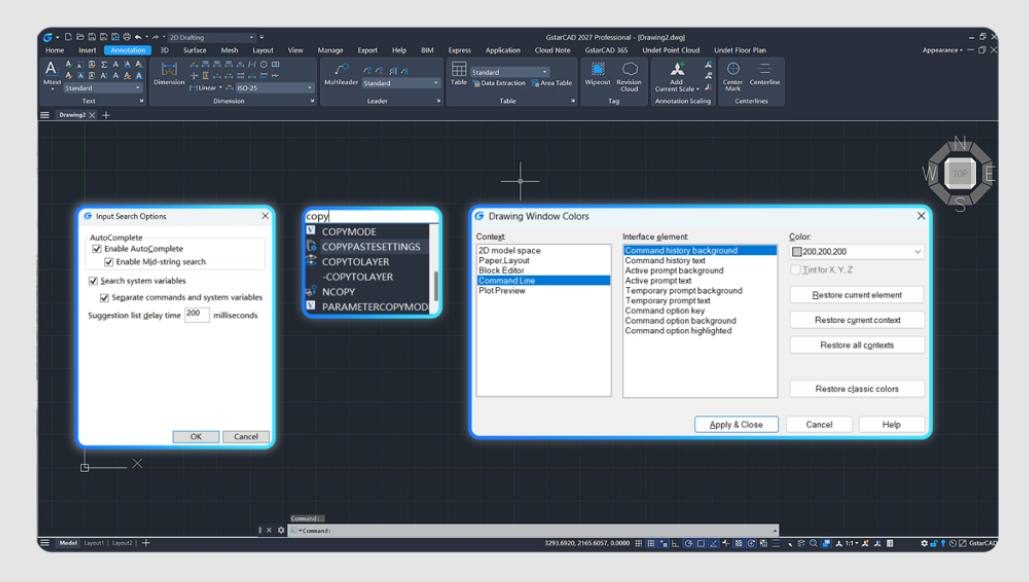Image resolution: width=1029 pixels, height=582 pixels.
Task: Open the drawing tabs hamburger menu
Action: coord(45,115)
